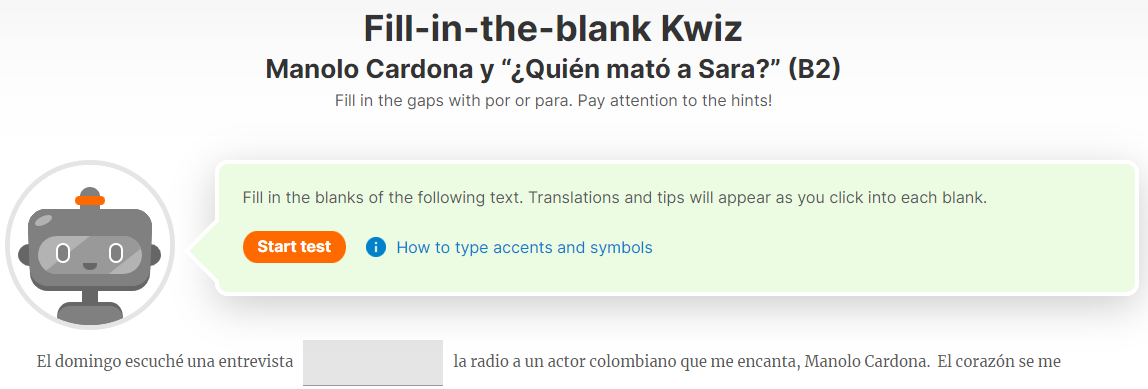Click the robot's smiling mouth
The width and height of the screenshot is (1148, 389).
[89, 265]
